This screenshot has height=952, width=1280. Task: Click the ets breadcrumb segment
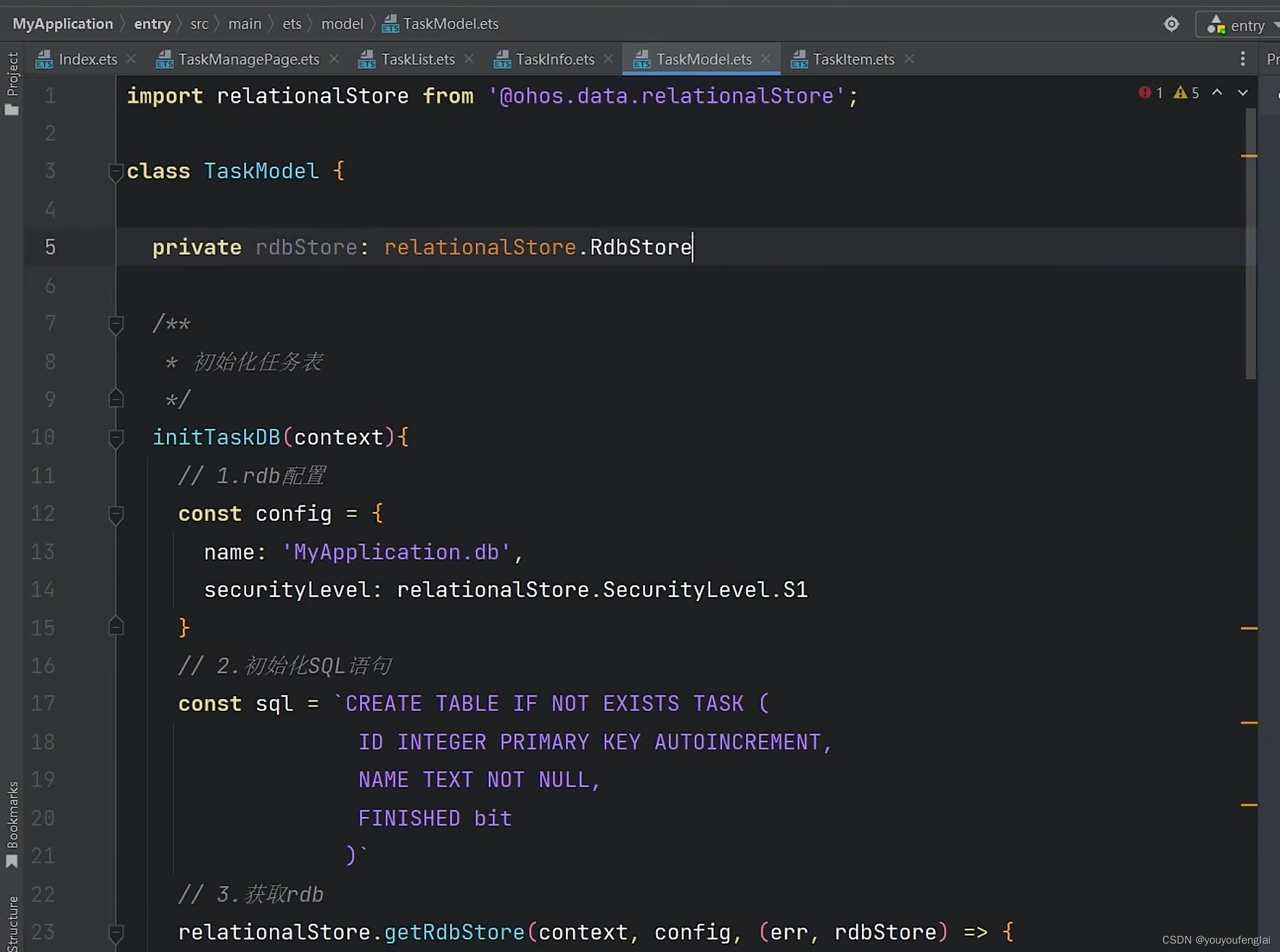(x=292, y=24)
